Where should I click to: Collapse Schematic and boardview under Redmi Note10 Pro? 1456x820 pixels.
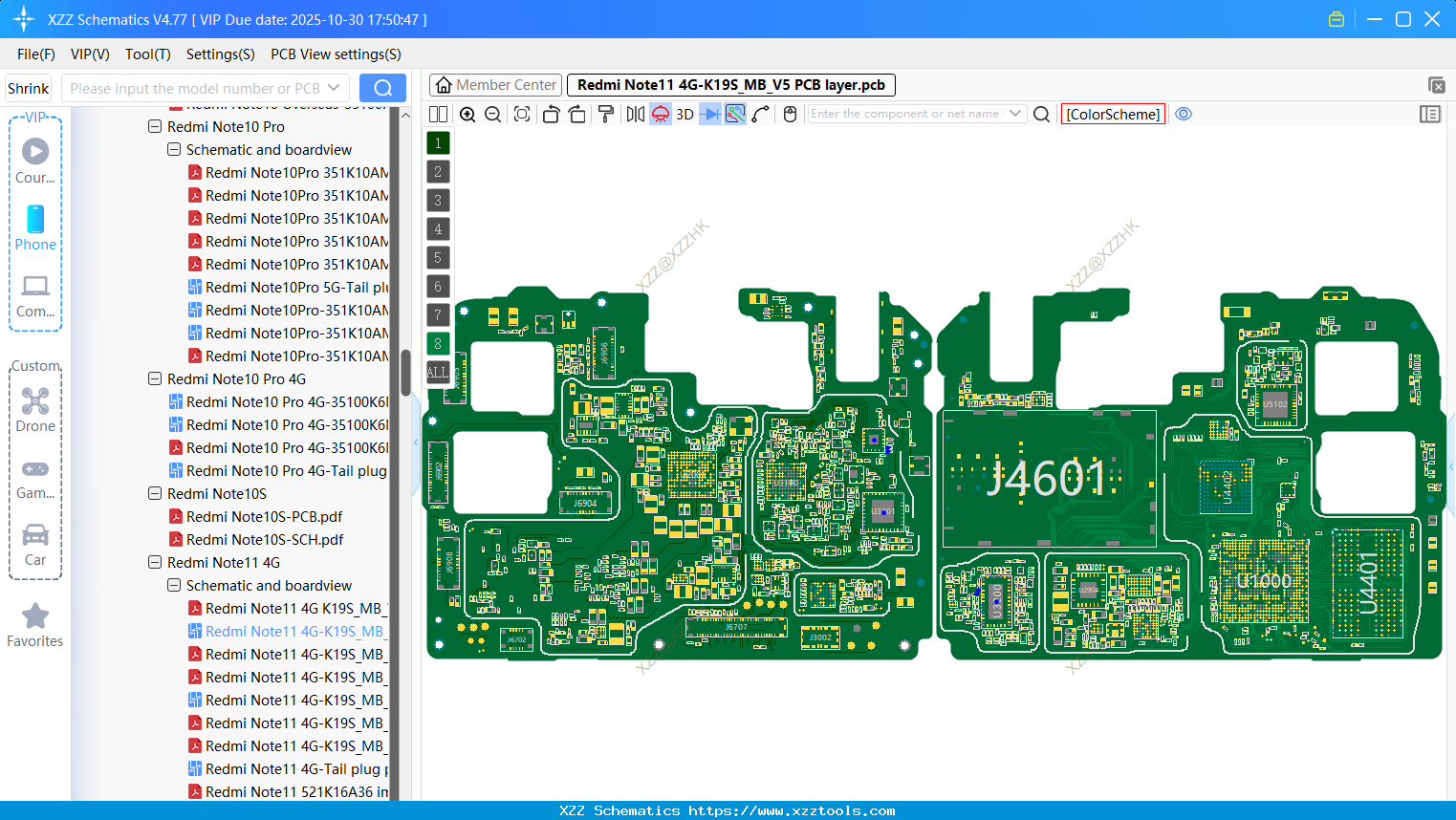(x=174, y=149)
